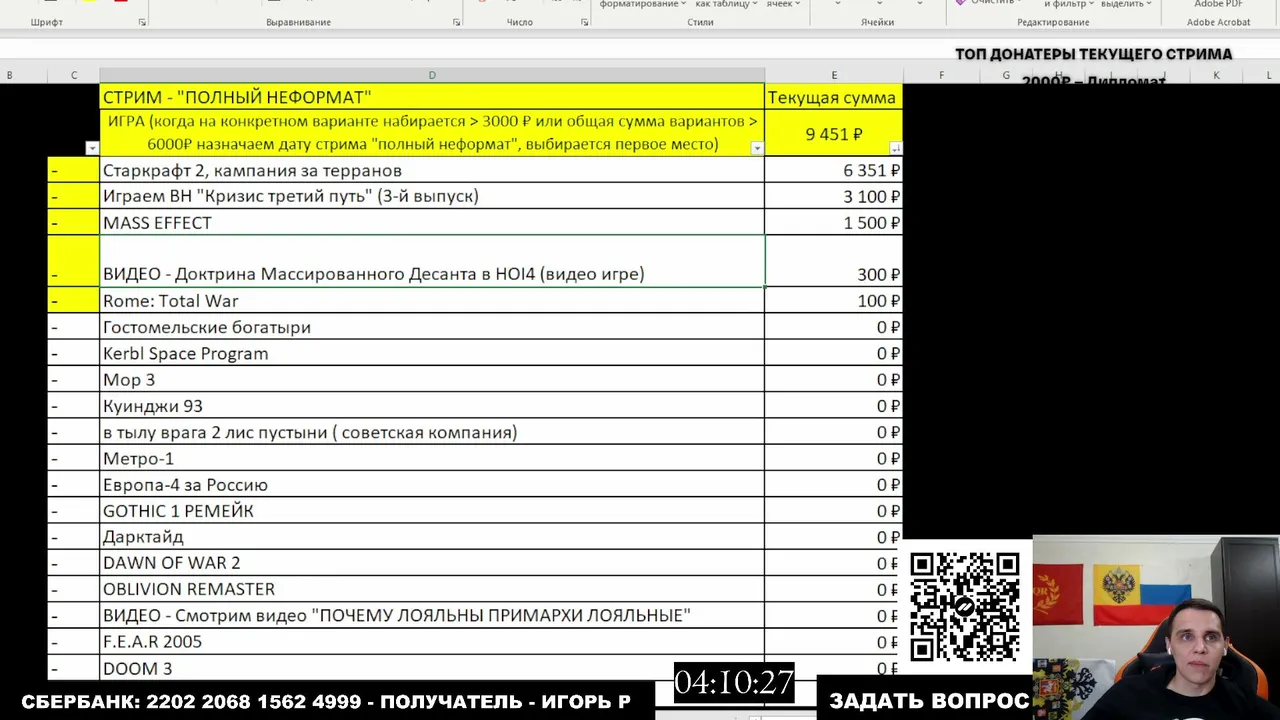
Task: Select the 'F.E.A.R 2005' cell
Action: tap(432, 641)
